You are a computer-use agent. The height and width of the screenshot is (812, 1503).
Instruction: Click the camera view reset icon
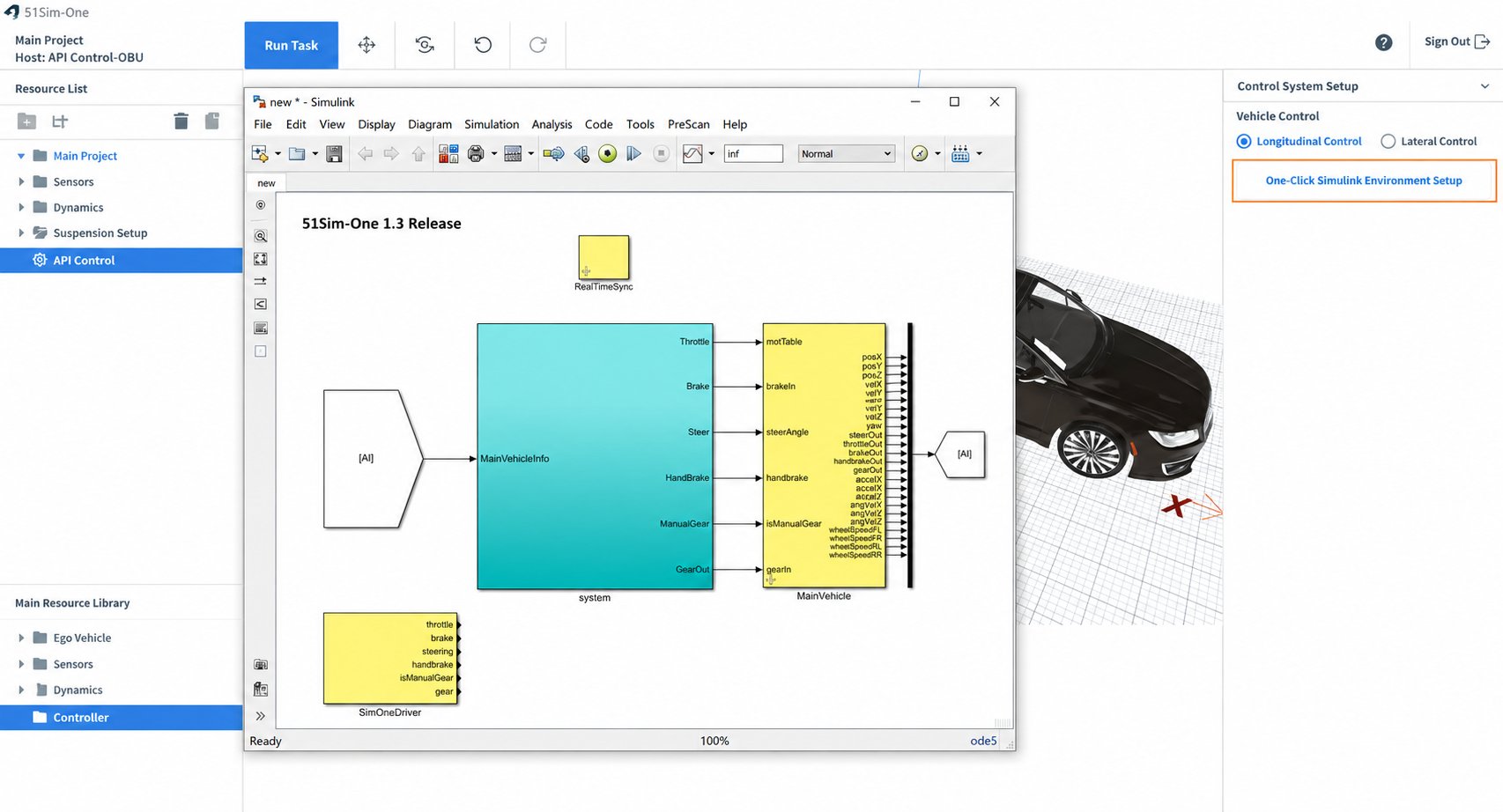(x=425, y=45)
